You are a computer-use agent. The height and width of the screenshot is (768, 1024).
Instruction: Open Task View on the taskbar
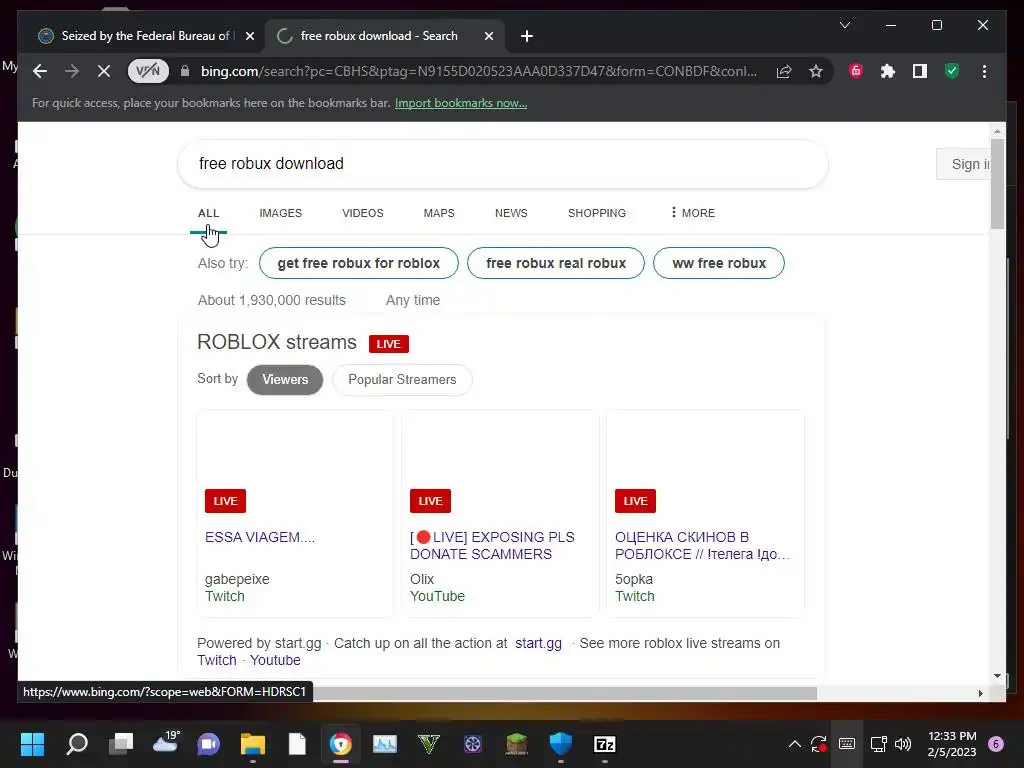(x=121, y=744)
